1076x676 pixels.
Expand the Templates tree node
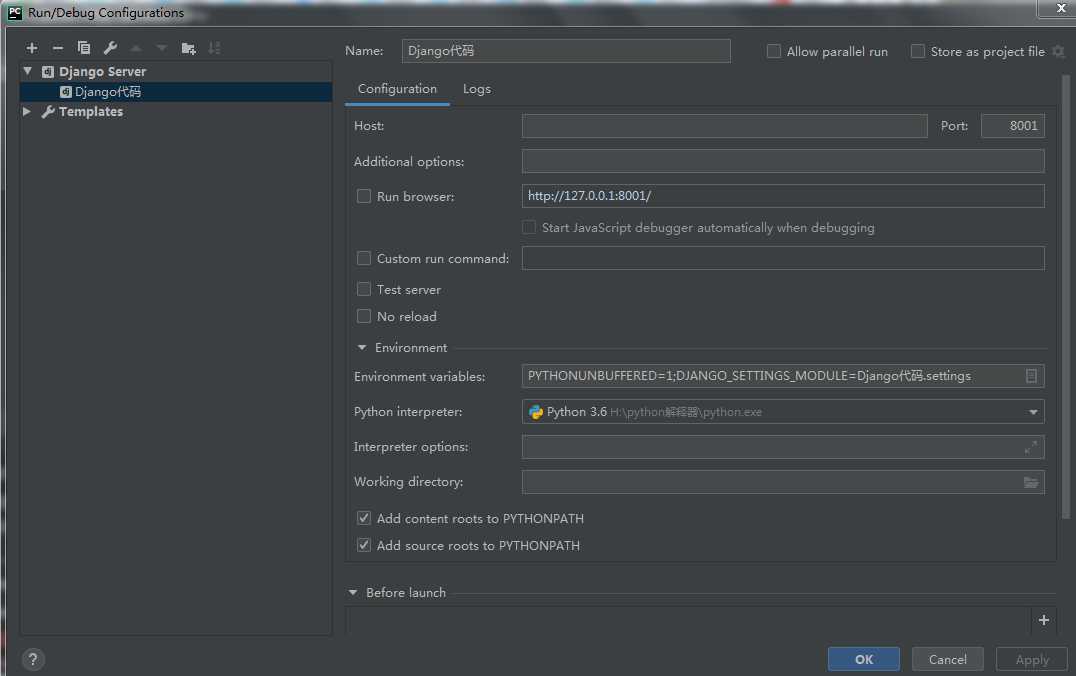27,112
